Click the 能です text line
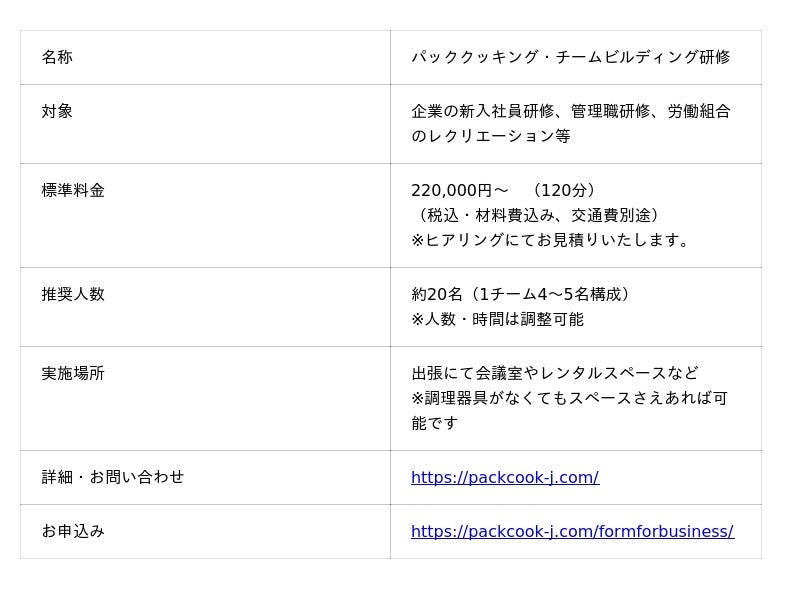This screenshot has width=800, height=589. click(x=434, y=424)
